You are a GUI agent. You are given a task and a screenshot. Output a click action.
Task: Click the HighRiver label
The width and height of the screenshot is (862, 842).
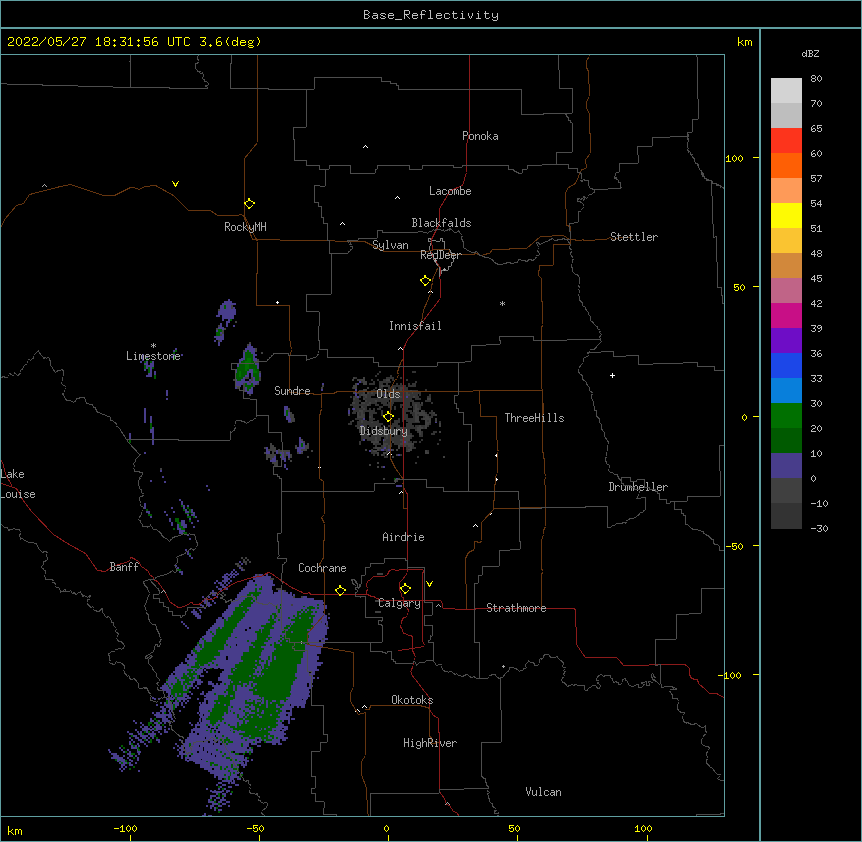click(429, 743)
